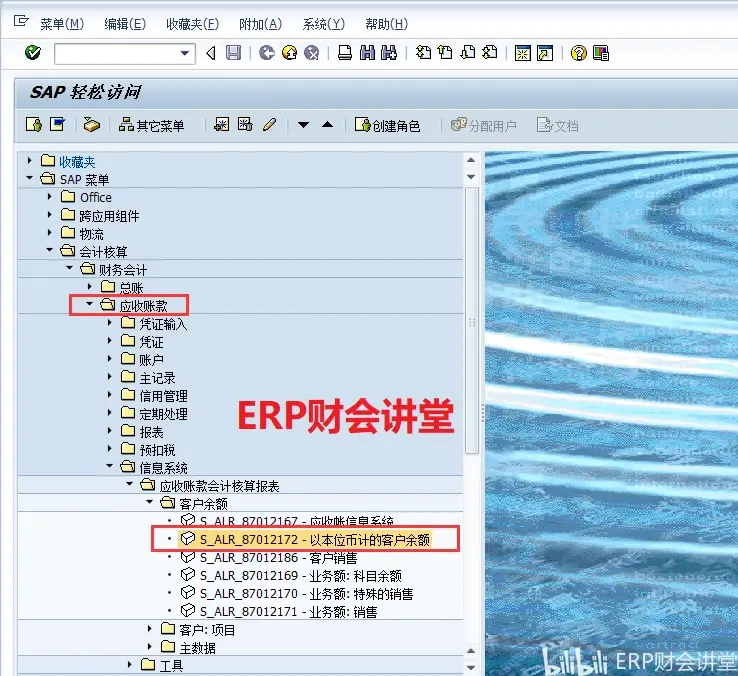Image resolution: width=738 pixels, height=676 pixels.
Task: Click the 文档 button
Action: [x=558, y=125]
